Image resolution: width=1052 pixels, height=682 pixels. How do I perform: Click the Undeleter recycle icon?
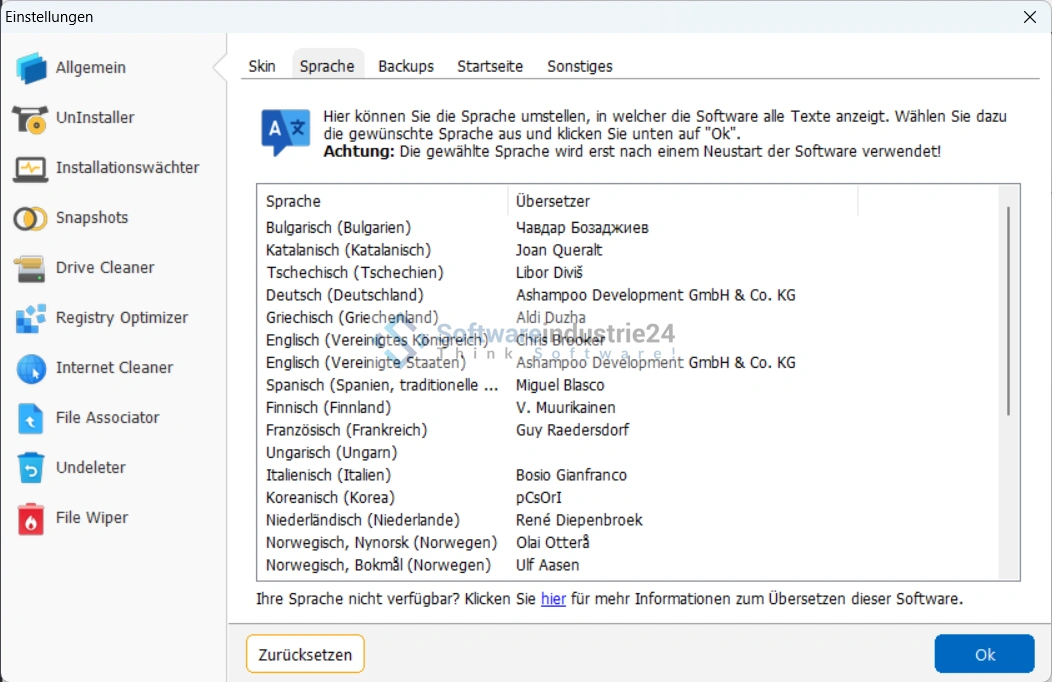[x=30, y=468]
